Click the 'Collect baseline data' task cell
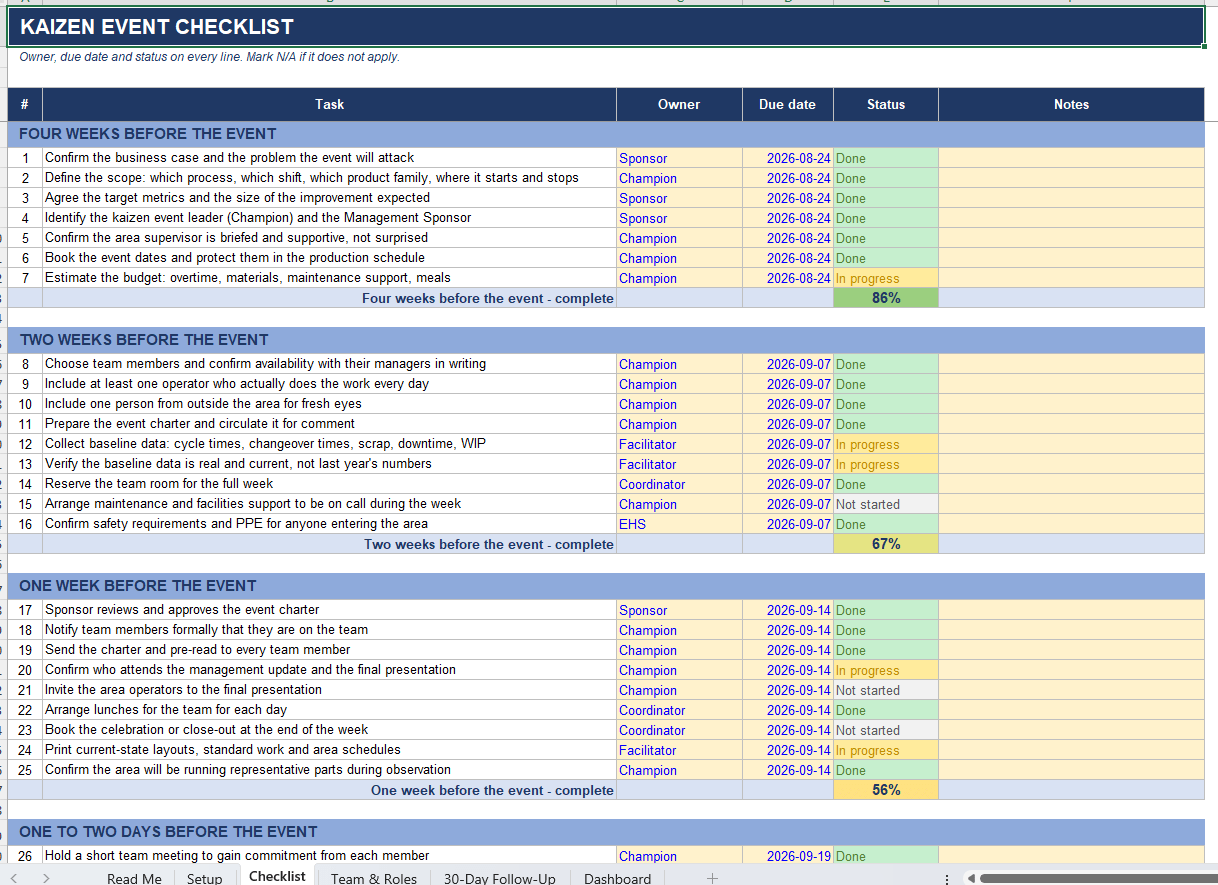The image size is (1218, 885). [x=329, y=444]
